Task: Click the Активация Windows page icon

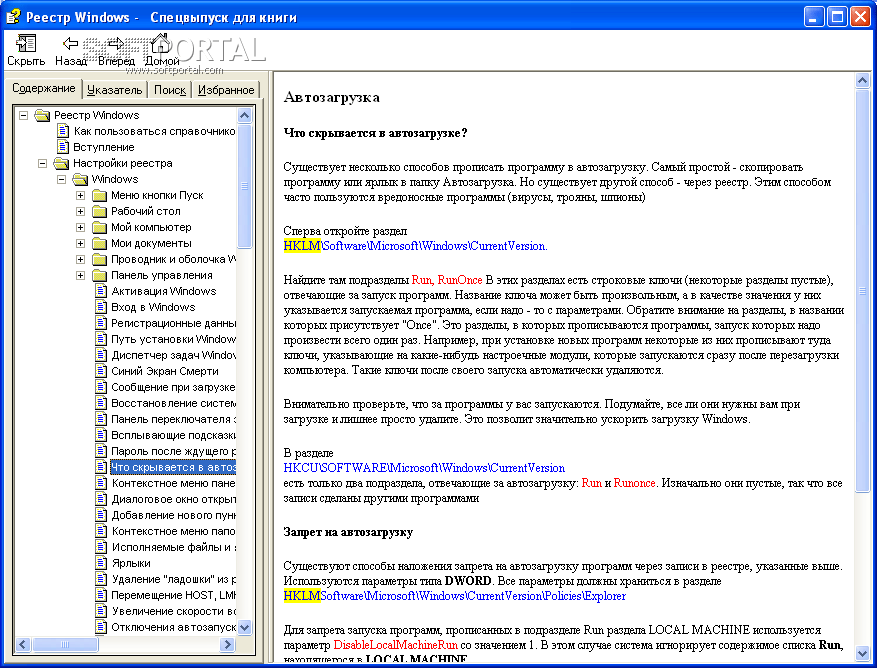Action: click(x=101, y=291)
